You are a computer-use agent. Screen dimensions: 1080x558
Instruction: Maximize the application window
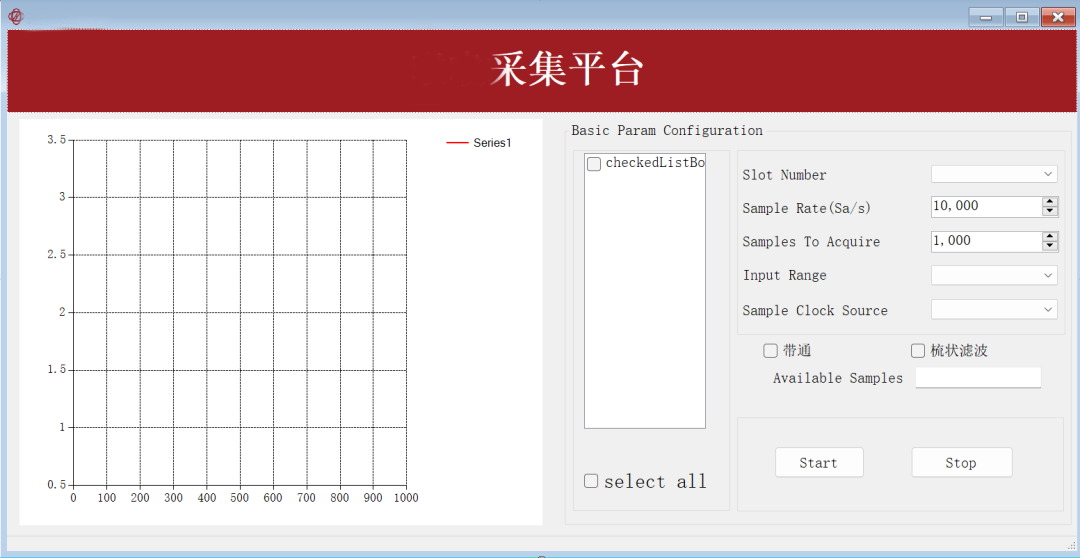click(x=1022, y=17)
